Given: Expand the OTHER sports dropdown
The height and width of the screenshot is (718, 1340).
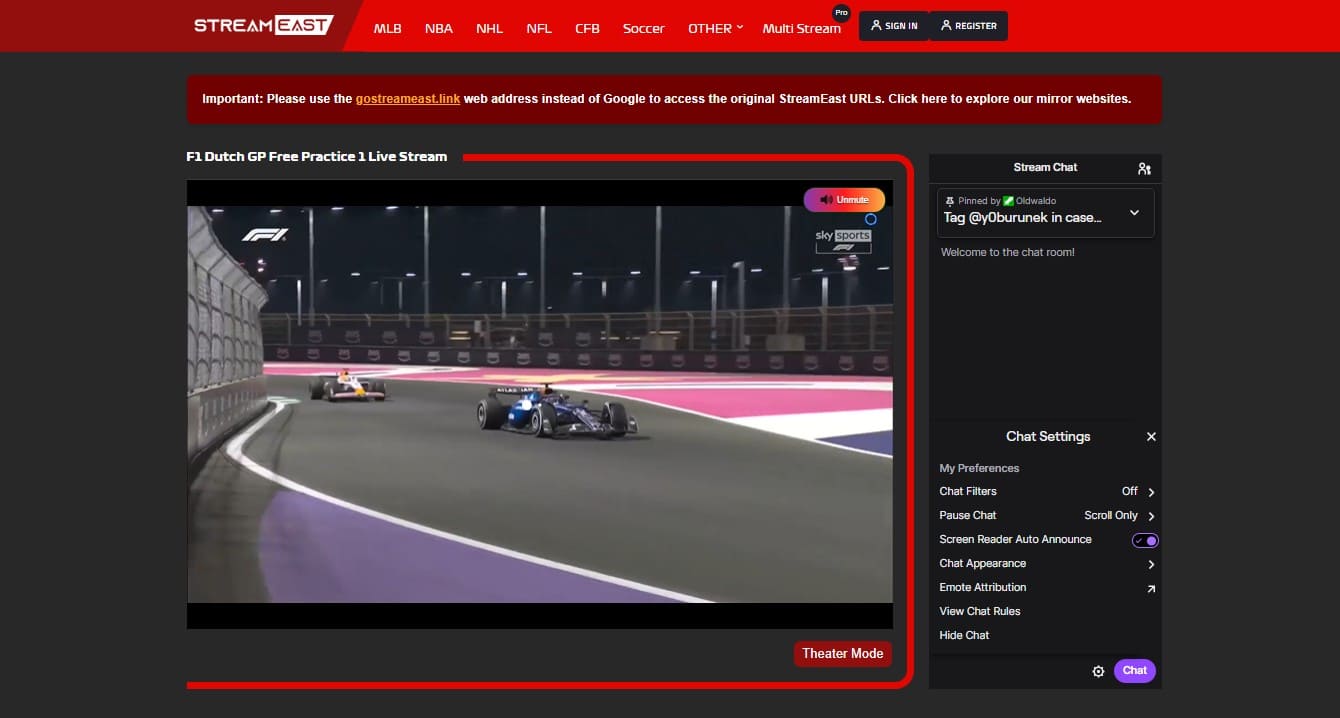Looking at the screenshot, I should pyautogui.click(x=715, y=28).
